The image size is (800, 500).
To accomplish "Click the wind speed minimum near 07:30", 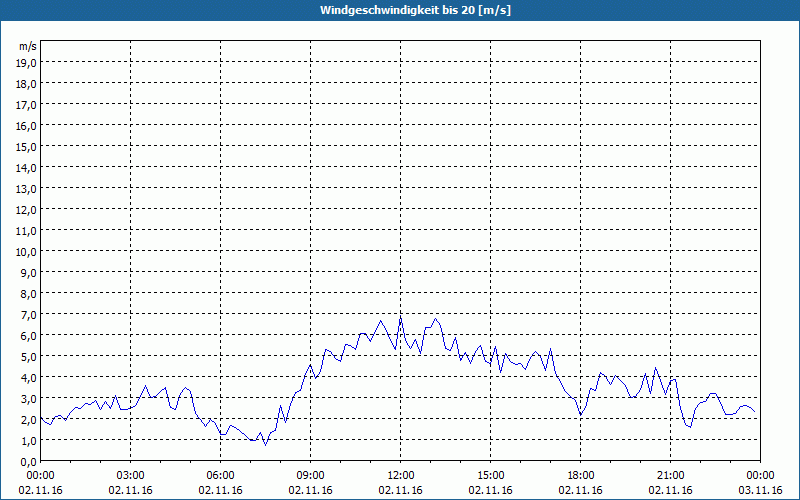I will coord(265,445).
